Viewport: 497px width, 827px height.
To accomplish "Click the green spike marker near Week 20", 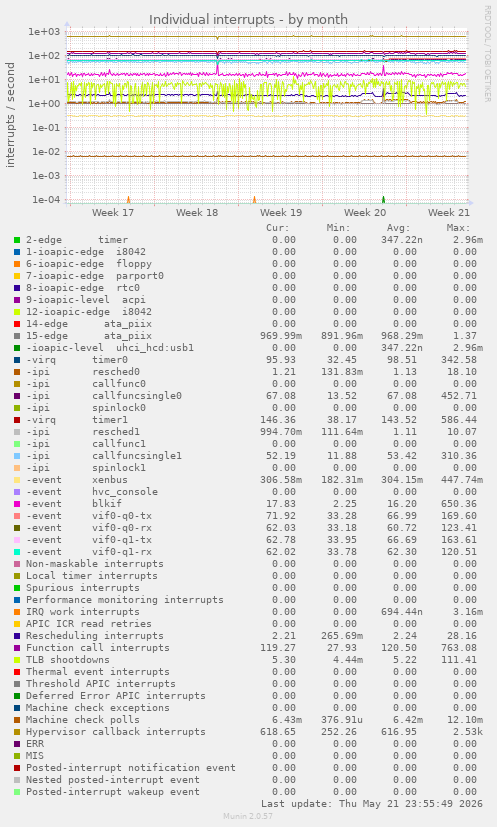I will 384,199.
